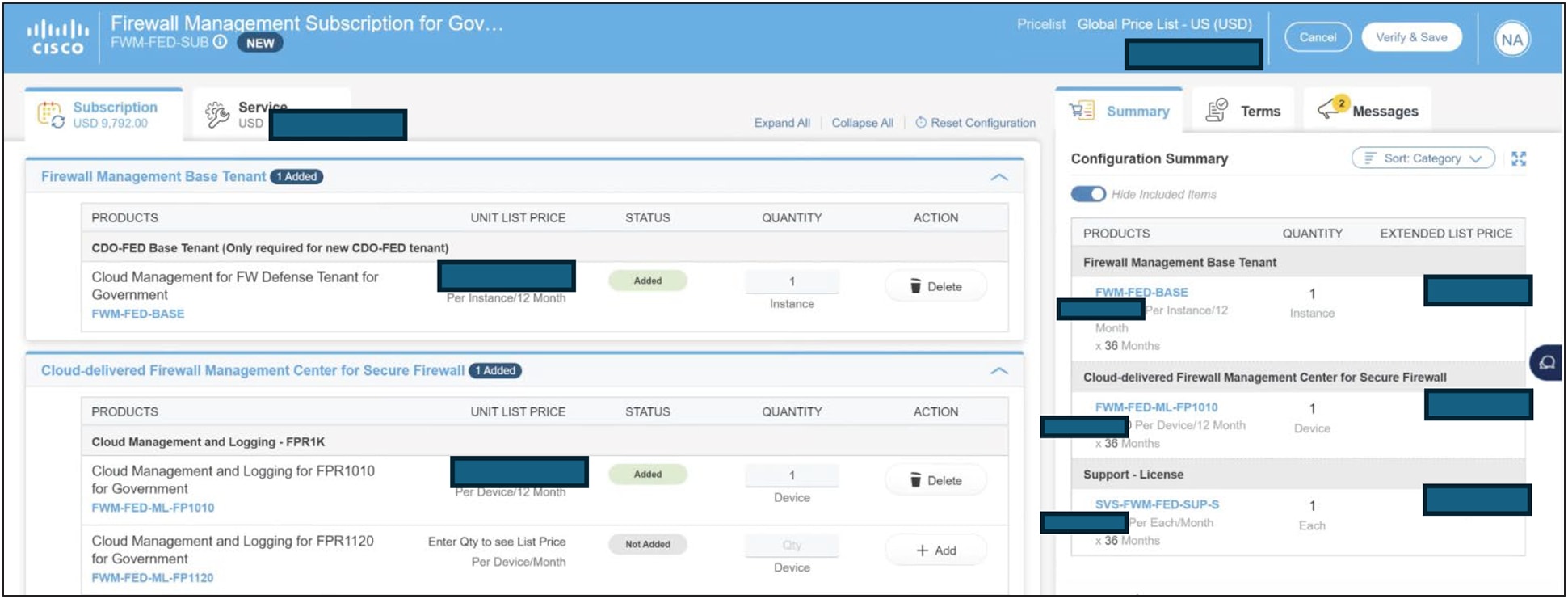Toggle Hide Included Items switch
Screen dimensions: 1568x599
1088,194
